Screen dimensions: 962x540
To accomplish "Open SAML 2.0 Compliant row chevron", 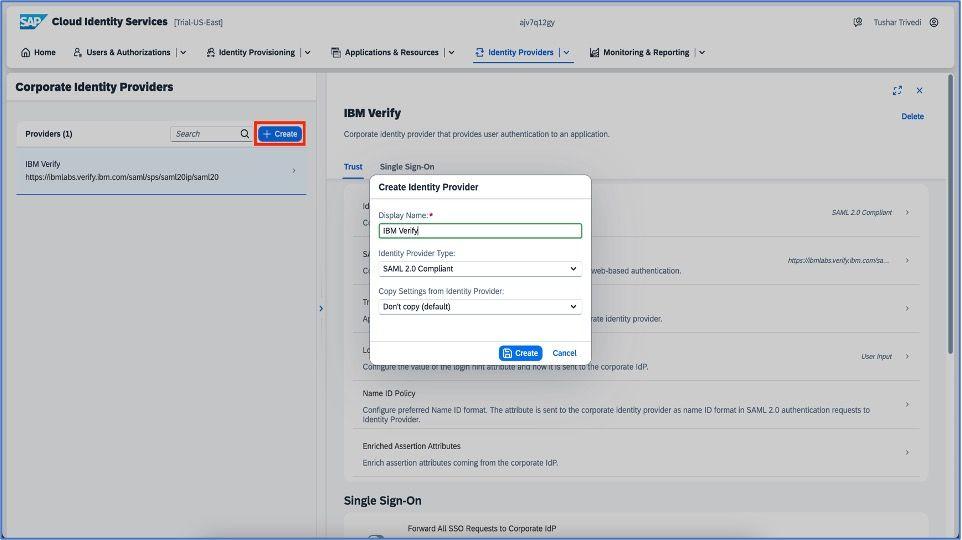I will [x=907, y=212].
